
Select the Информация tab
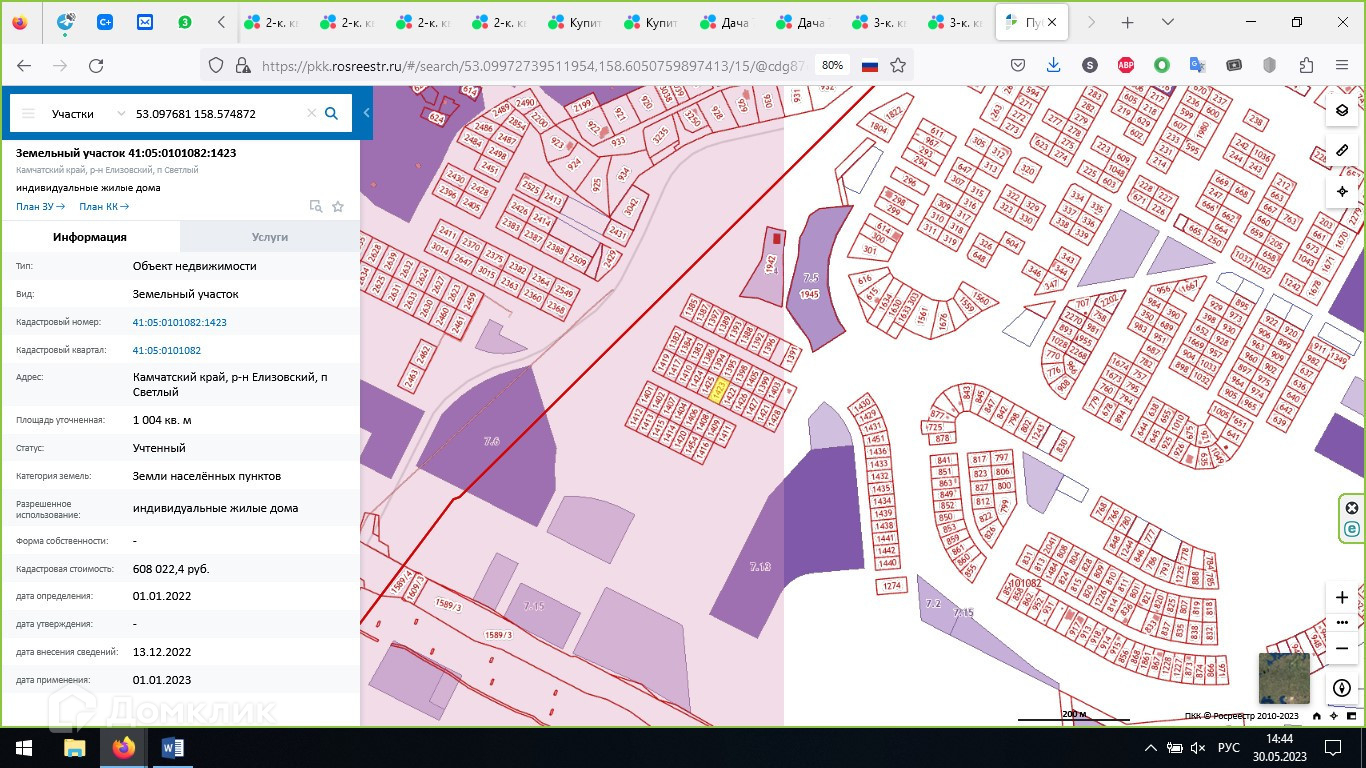[90, 237]
